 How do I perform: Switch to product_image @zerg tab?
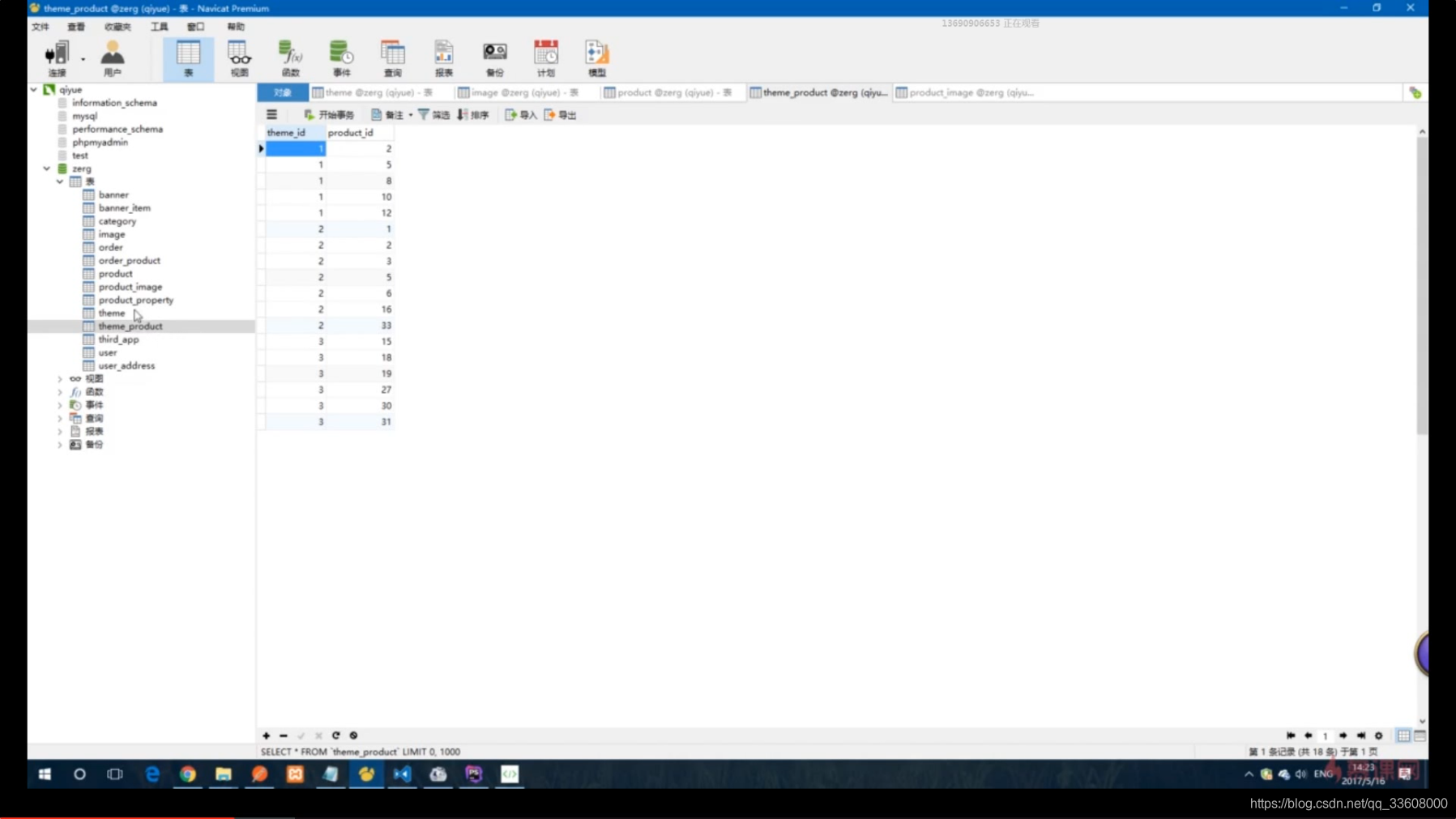coord(965,92)
